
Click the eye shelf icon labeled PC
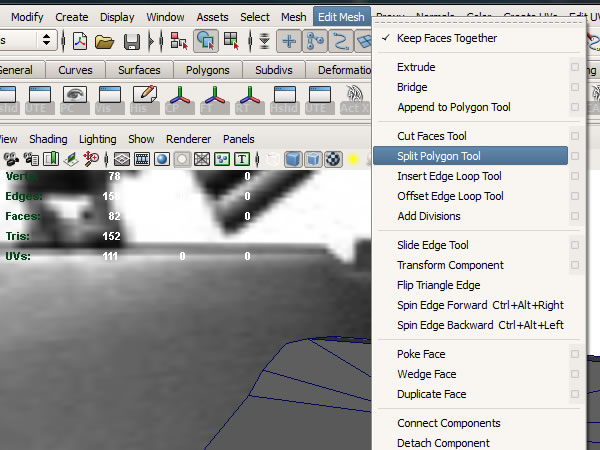(x=75, y=99)
